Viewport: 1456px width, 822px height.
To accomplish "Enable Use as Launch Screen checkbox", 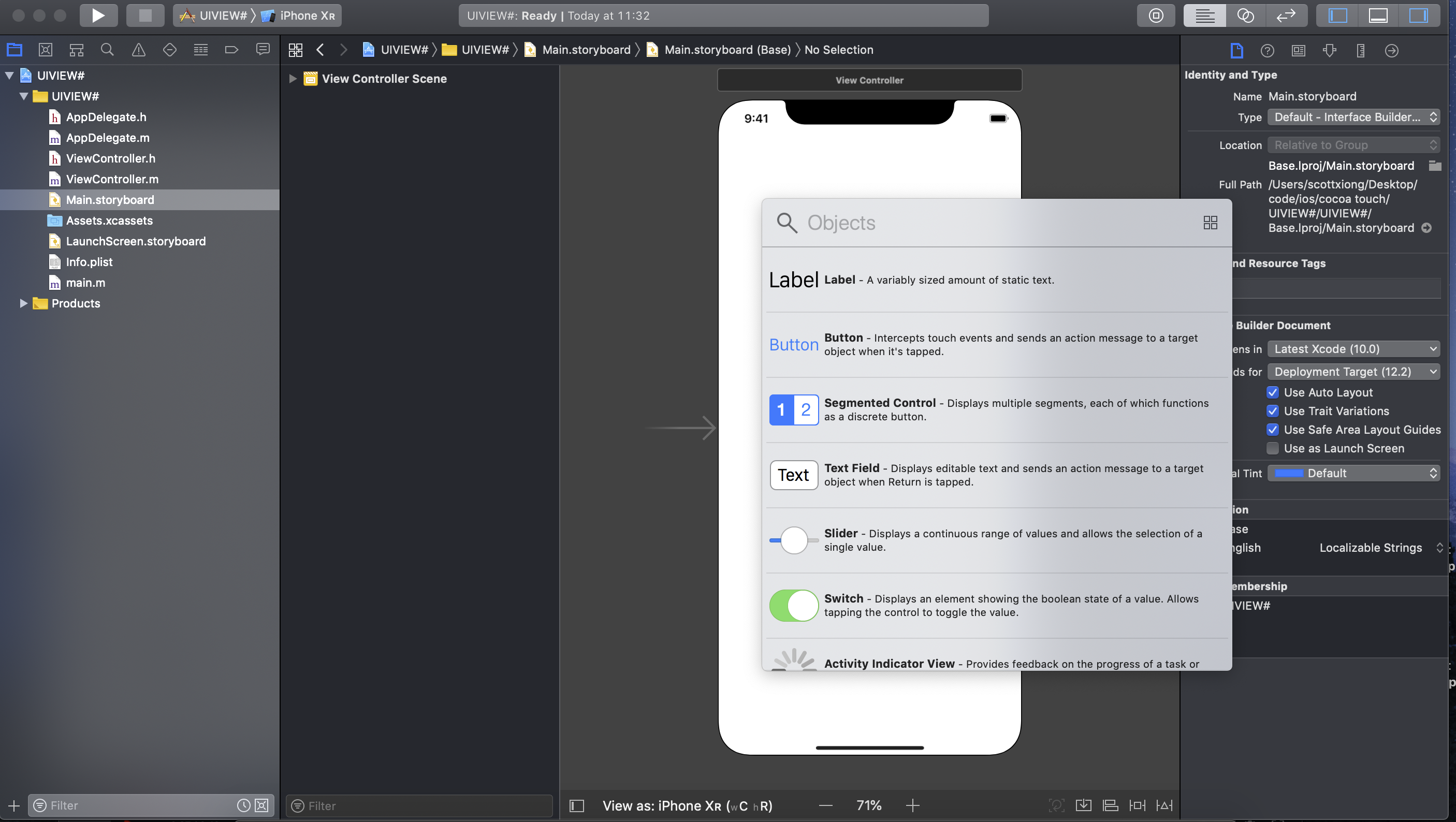I will point(1273,448).
